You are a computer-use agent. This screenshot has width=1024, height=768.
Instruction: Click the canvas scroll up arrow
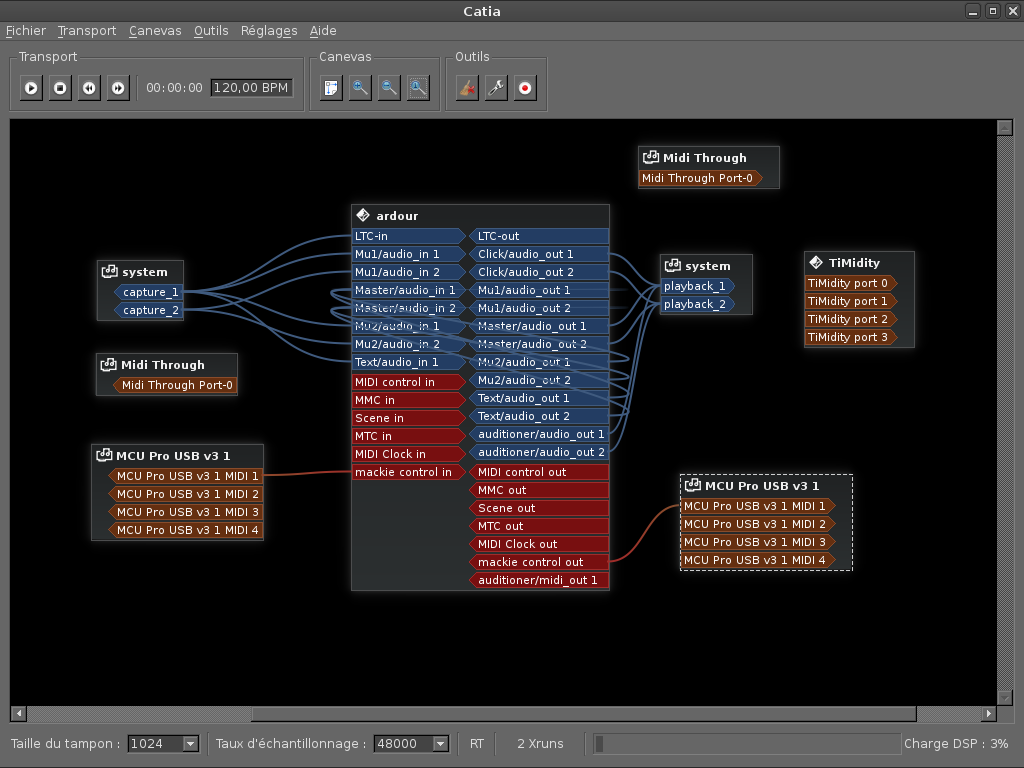[x=1005, y=127]
